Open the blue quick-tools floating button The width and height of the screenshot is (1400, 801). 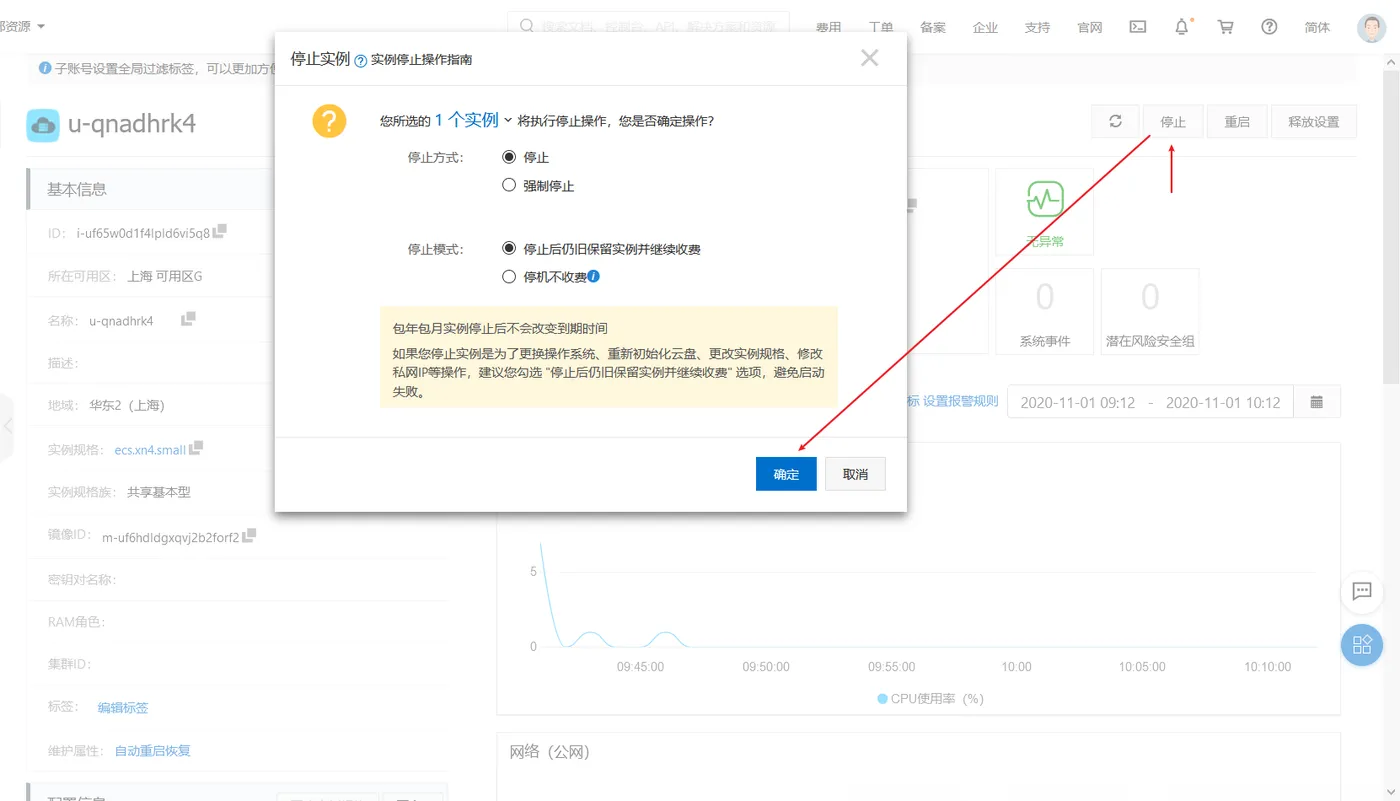[x=1362, y=645]
